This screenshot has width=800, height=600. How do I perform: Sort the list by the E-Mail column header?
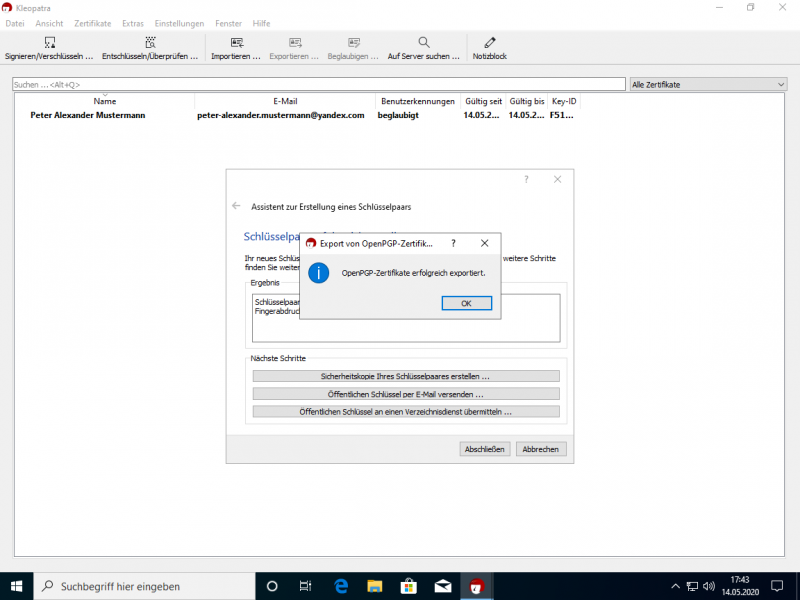coord(284,101)
